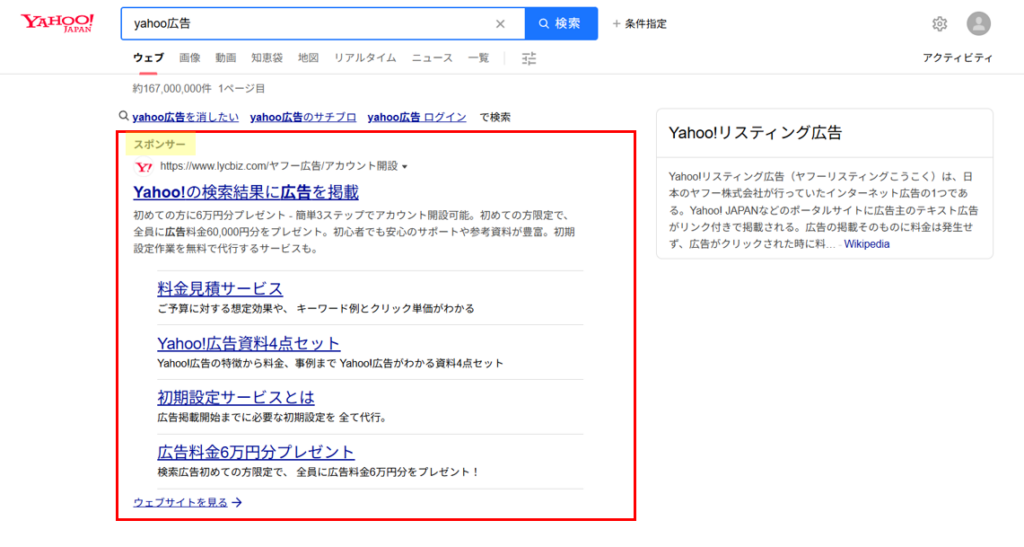Click the Yahoo! JAPAN logo
The width and height of the screenshot is (1024, 547).
57,23
